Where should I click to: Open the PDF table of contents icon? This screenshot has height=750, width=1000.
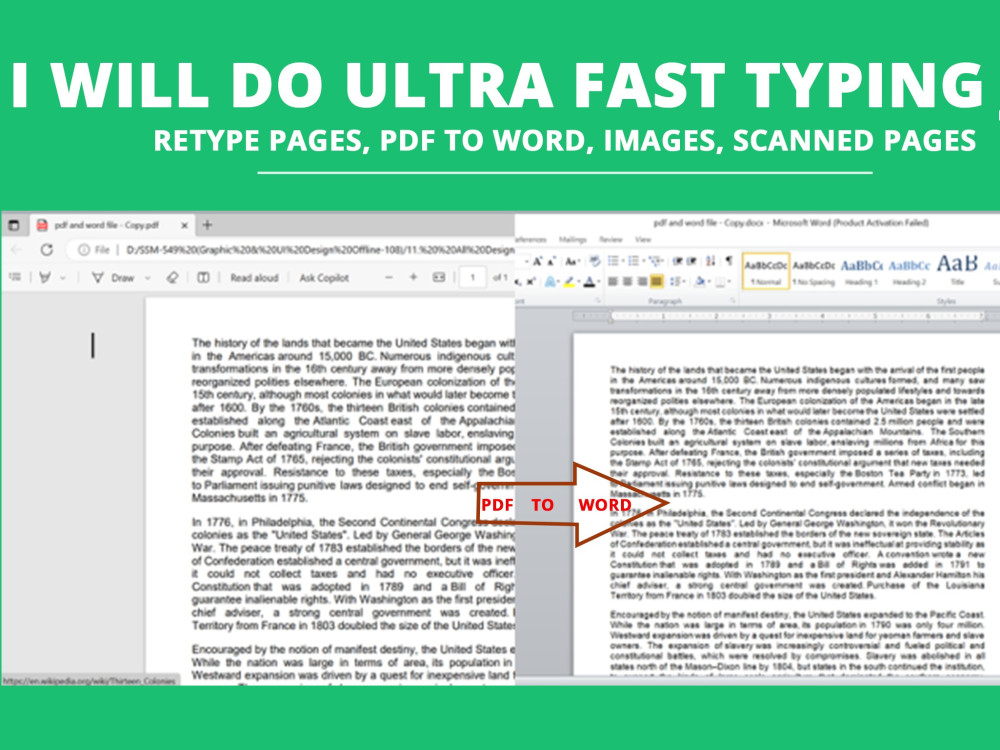(15, 277)
